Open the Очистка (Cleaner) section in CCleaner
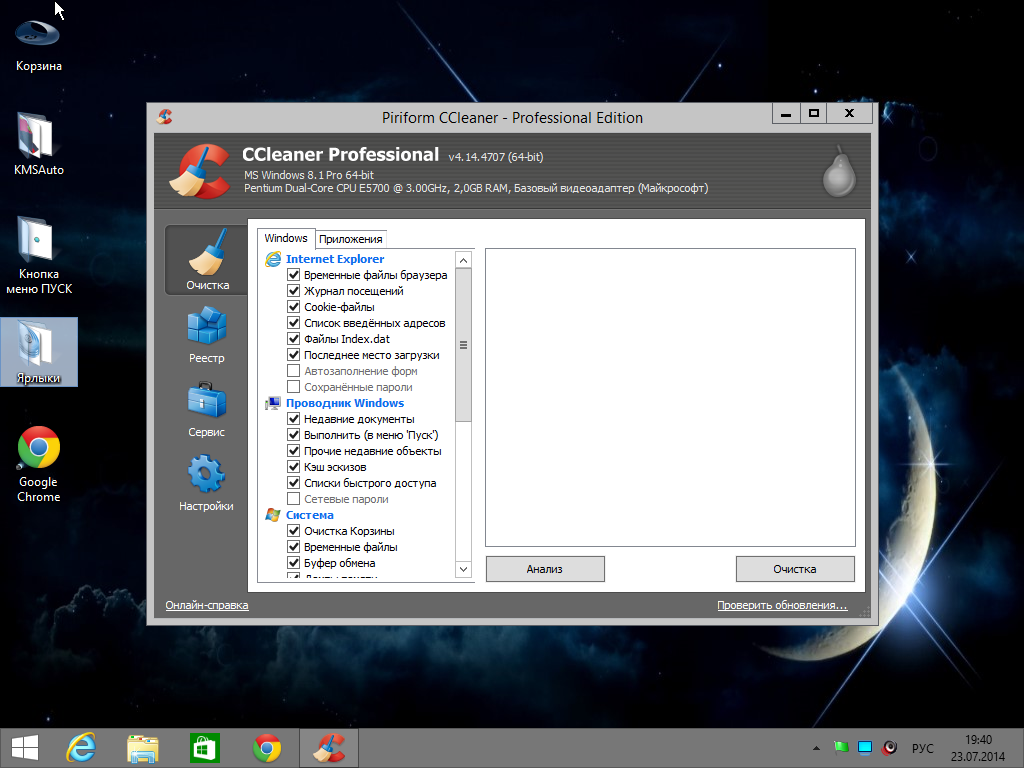This screenshot has width=1024, height=768. [206, 260]
